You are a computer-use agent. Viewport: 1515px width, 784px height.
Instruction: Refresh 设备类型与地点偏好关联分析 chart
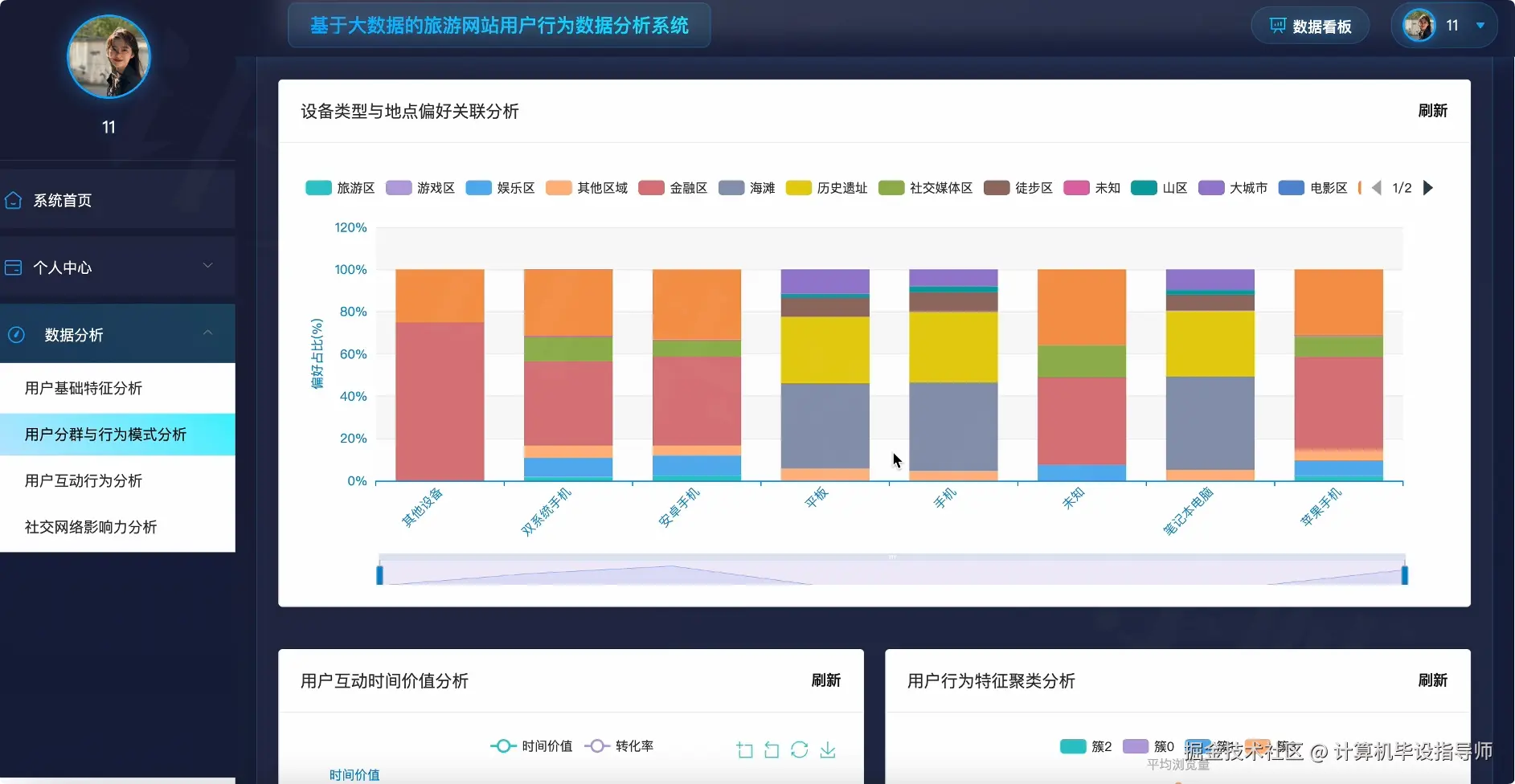pyautogui.click(x=1432, y=111)
